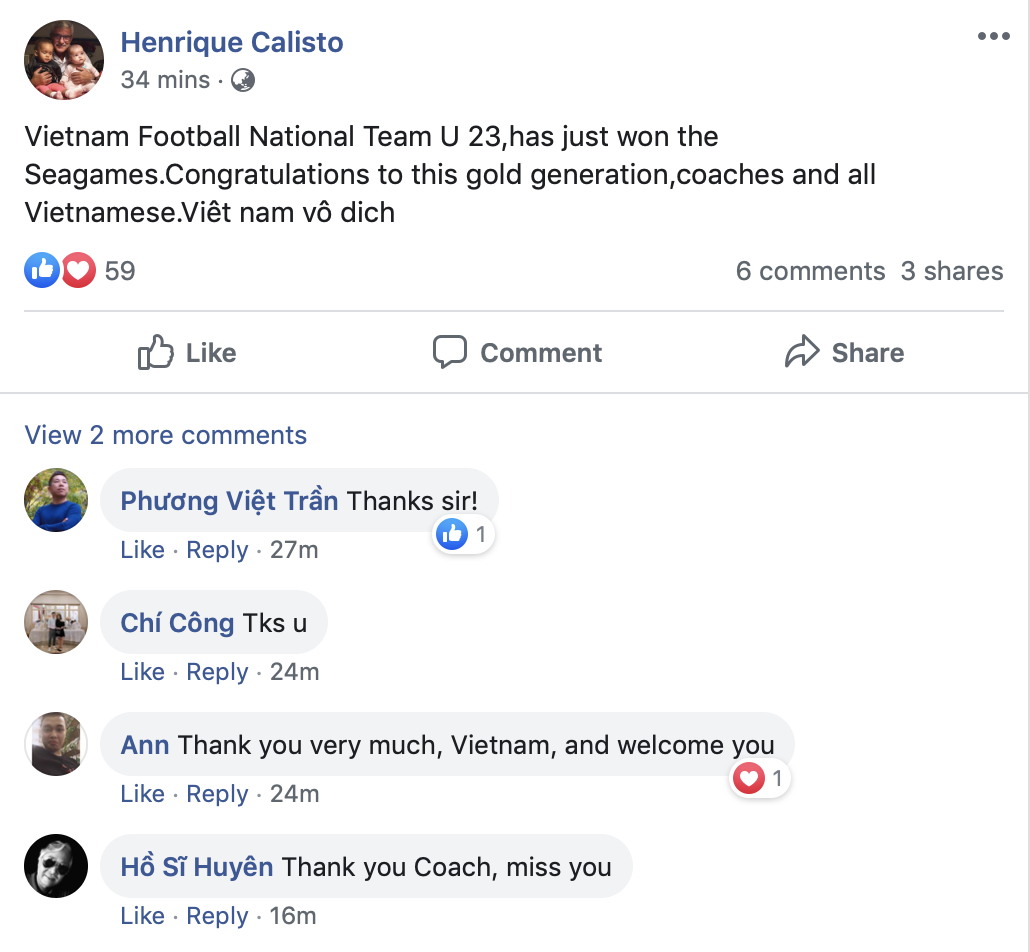Image resolution: width=1030 pixels, height=952 pixels.
Task: Open Henrique Calisto's profile name link
Action: 232,42
